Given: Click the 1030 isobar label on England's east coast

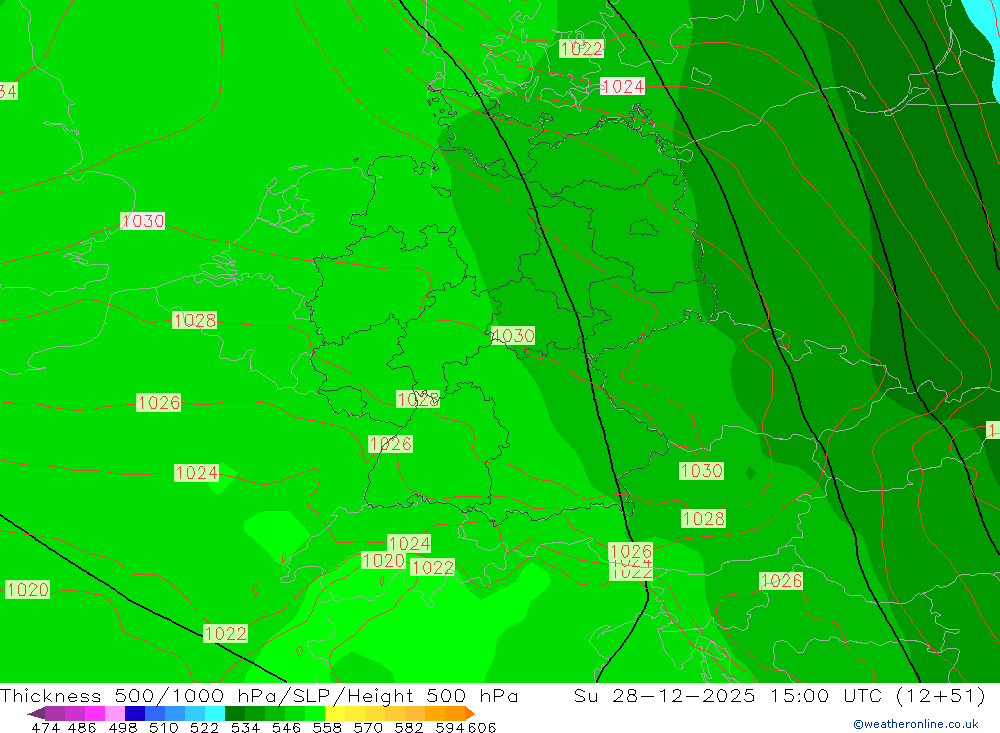Looking at the screenshot, I should (x=143, y=221).
